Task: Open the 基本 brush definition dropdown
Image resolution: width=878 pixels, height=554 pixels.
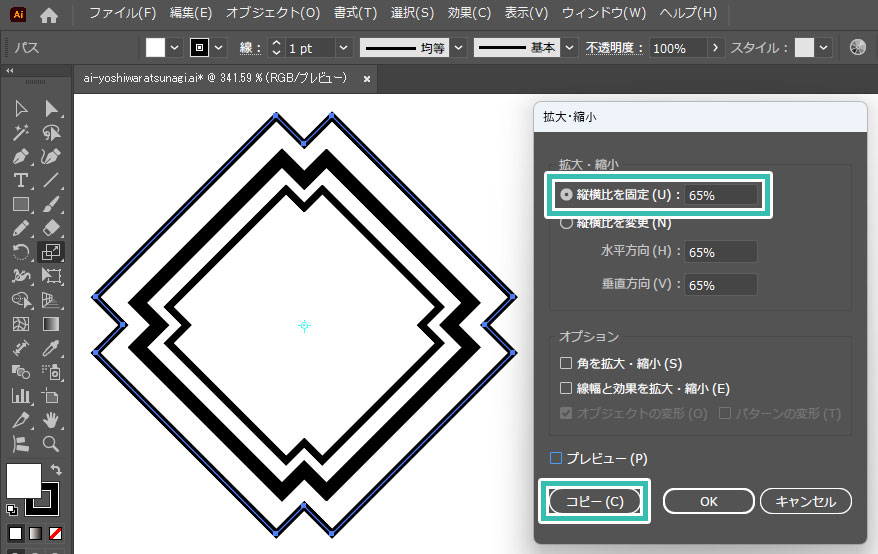Action: click(x=569, y=48)
